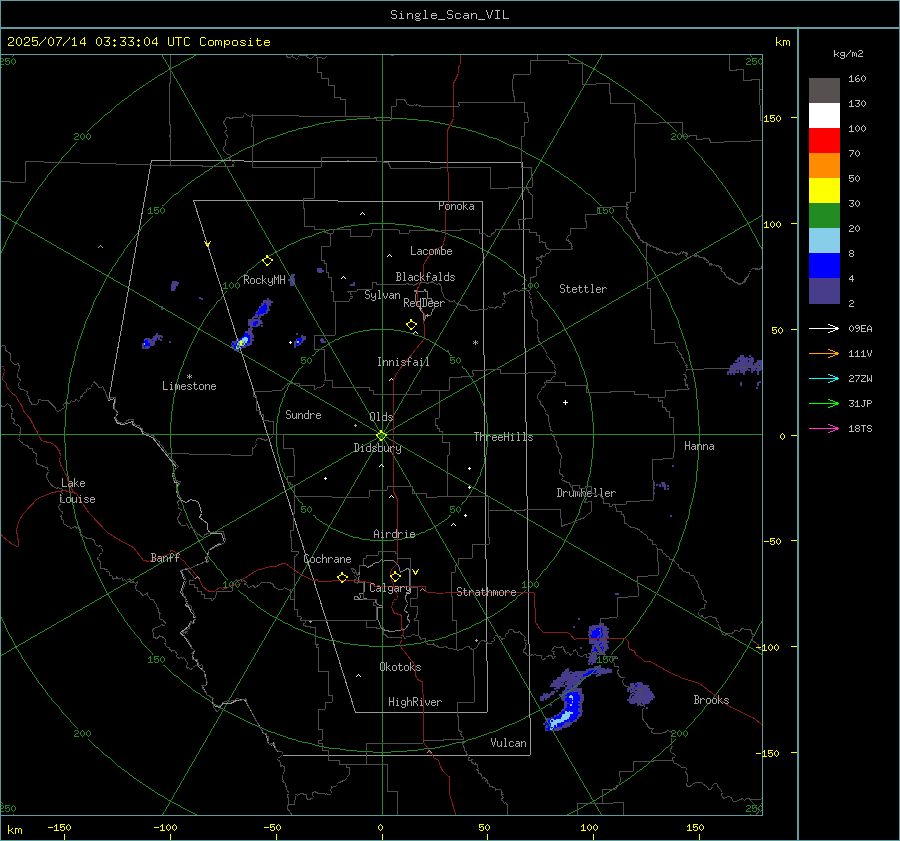Click the orange 50-70 legend swatch

coord(824,165)
